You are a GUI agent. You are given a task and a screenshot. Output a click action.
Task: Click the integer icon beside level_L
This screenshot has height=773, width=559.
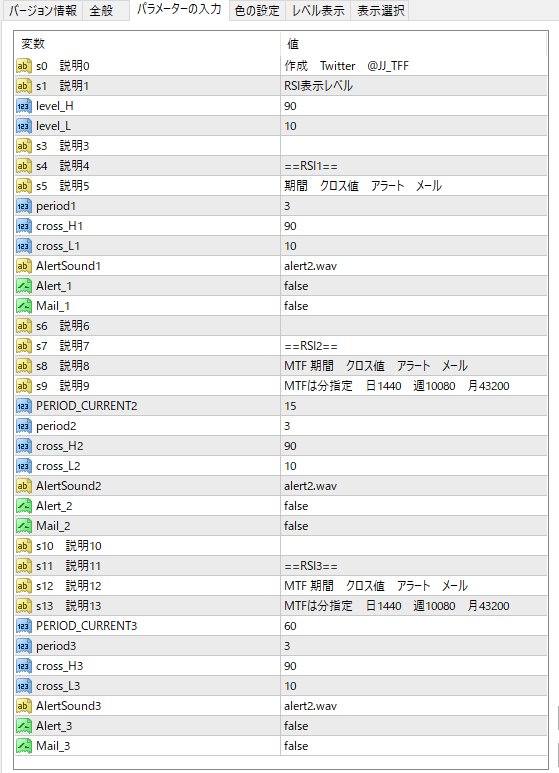tap(24, 126)
